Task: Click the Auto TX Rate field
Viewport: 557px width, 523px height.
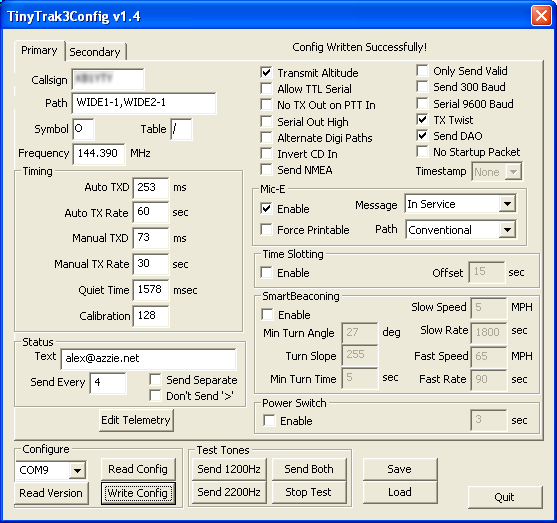Action: coord(151,212)
